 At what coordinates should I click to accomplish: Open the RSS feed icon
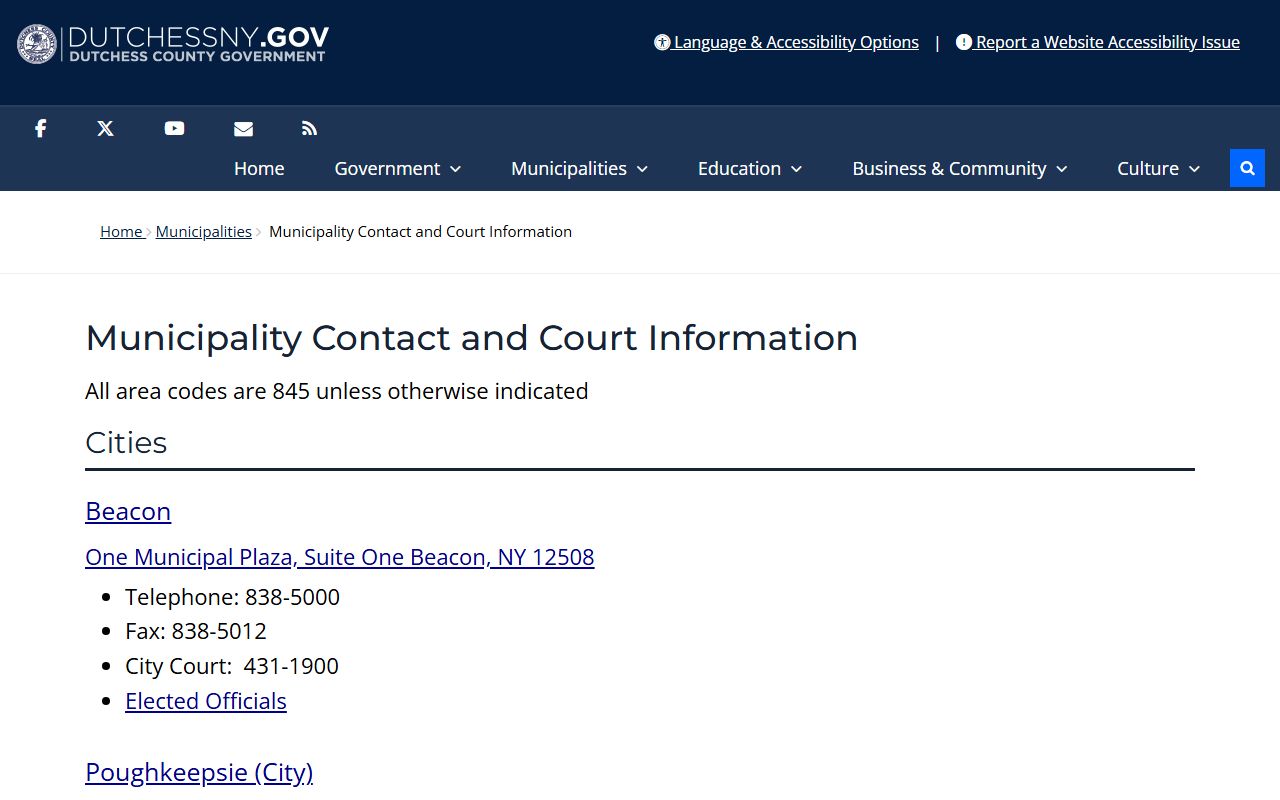(x=309, y=128)
